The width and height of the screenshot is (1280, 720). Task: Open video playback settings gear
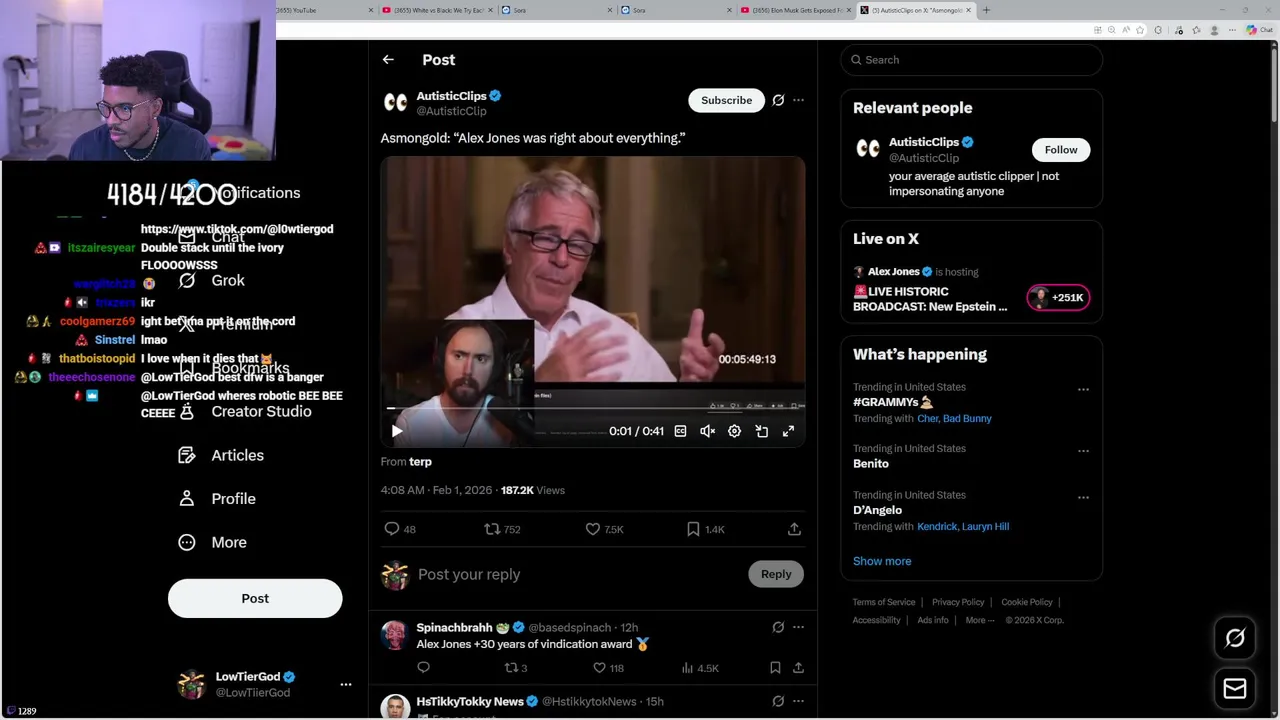[734, 431]
